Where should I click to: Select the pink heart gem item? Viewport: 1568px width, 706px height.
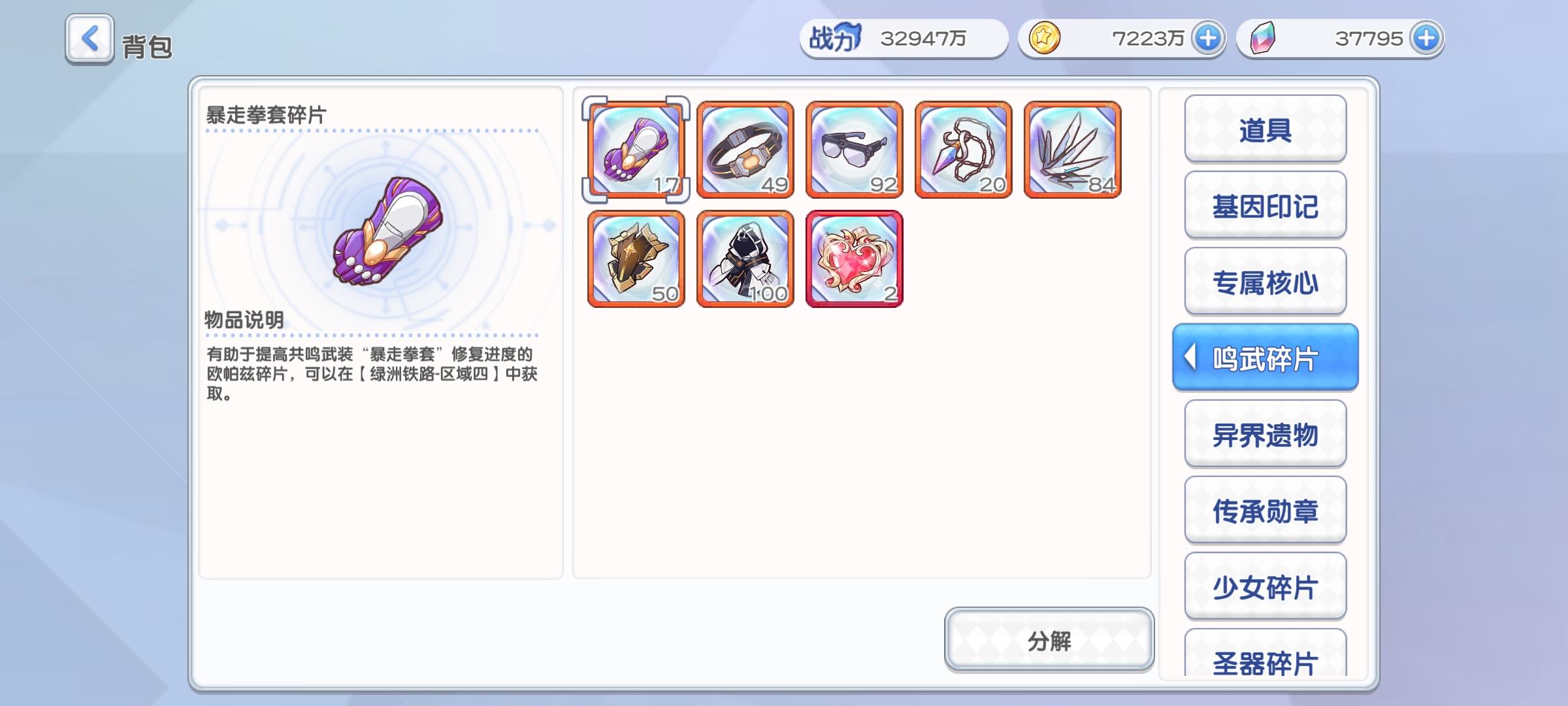(x=855, y=259)
